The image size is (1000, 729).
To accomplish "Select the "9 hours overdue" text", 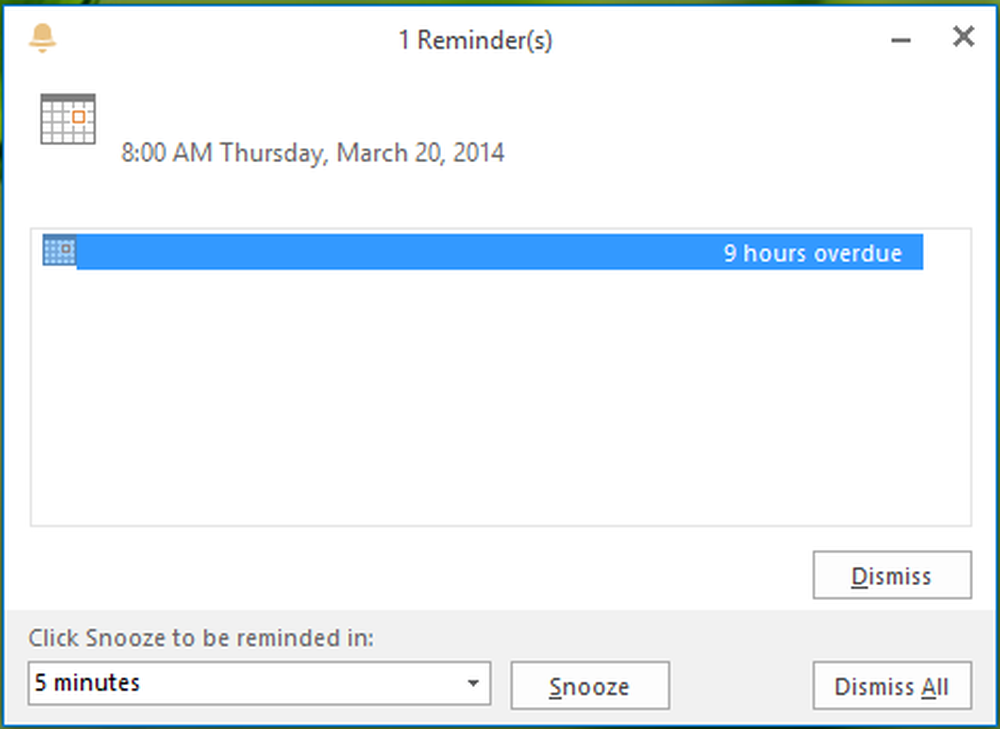I will 812,253.
